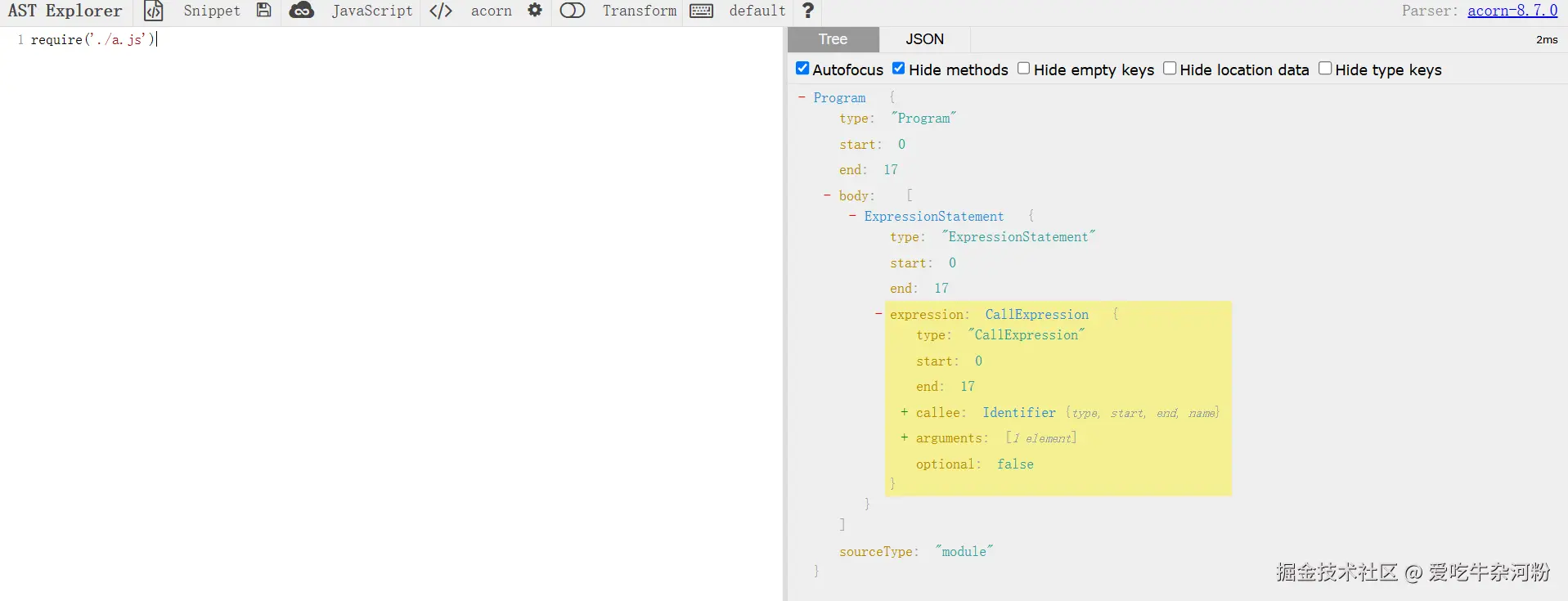The height and width of the screenshot is (601, 1568).
Task: Click line number 1 in the editor
Action: [x=20, y=39]
